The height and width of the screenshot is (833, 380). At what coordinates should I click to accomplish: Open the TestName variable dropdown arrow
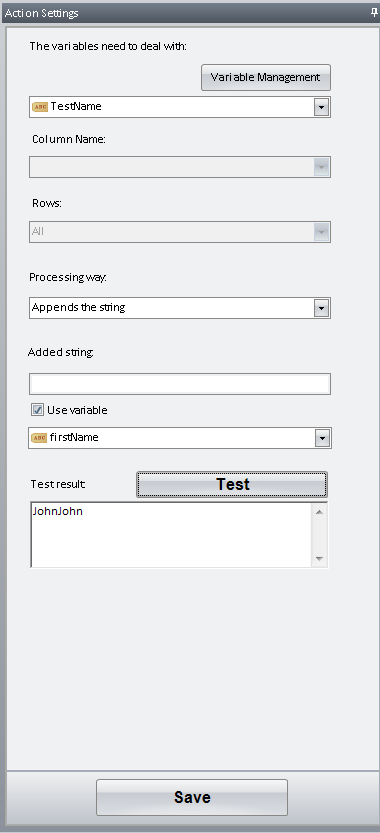click(x=321, y=107)
